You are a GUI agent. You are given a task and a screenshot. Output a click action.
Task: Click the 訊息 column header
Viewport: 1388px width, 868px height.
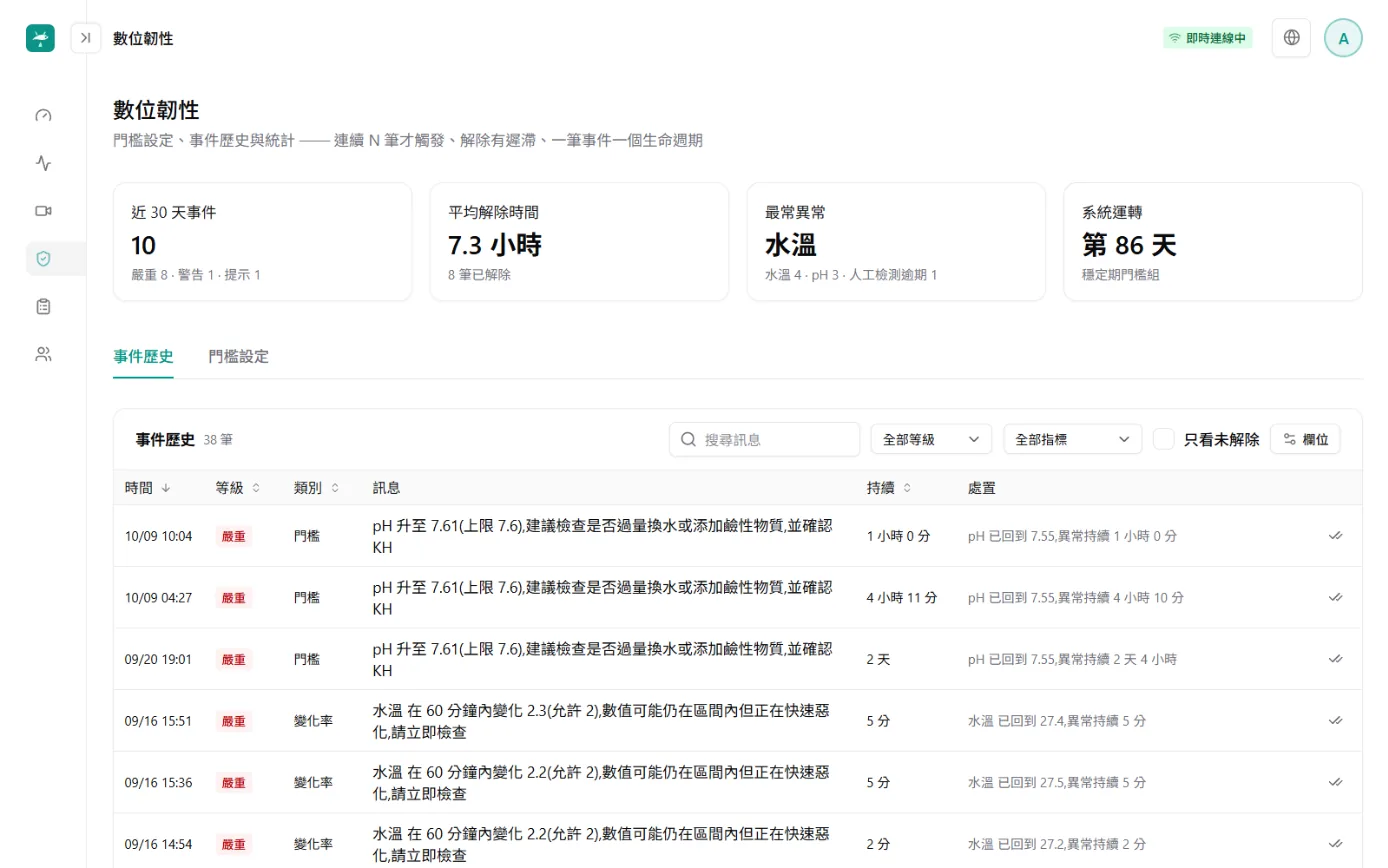point(386,488)
